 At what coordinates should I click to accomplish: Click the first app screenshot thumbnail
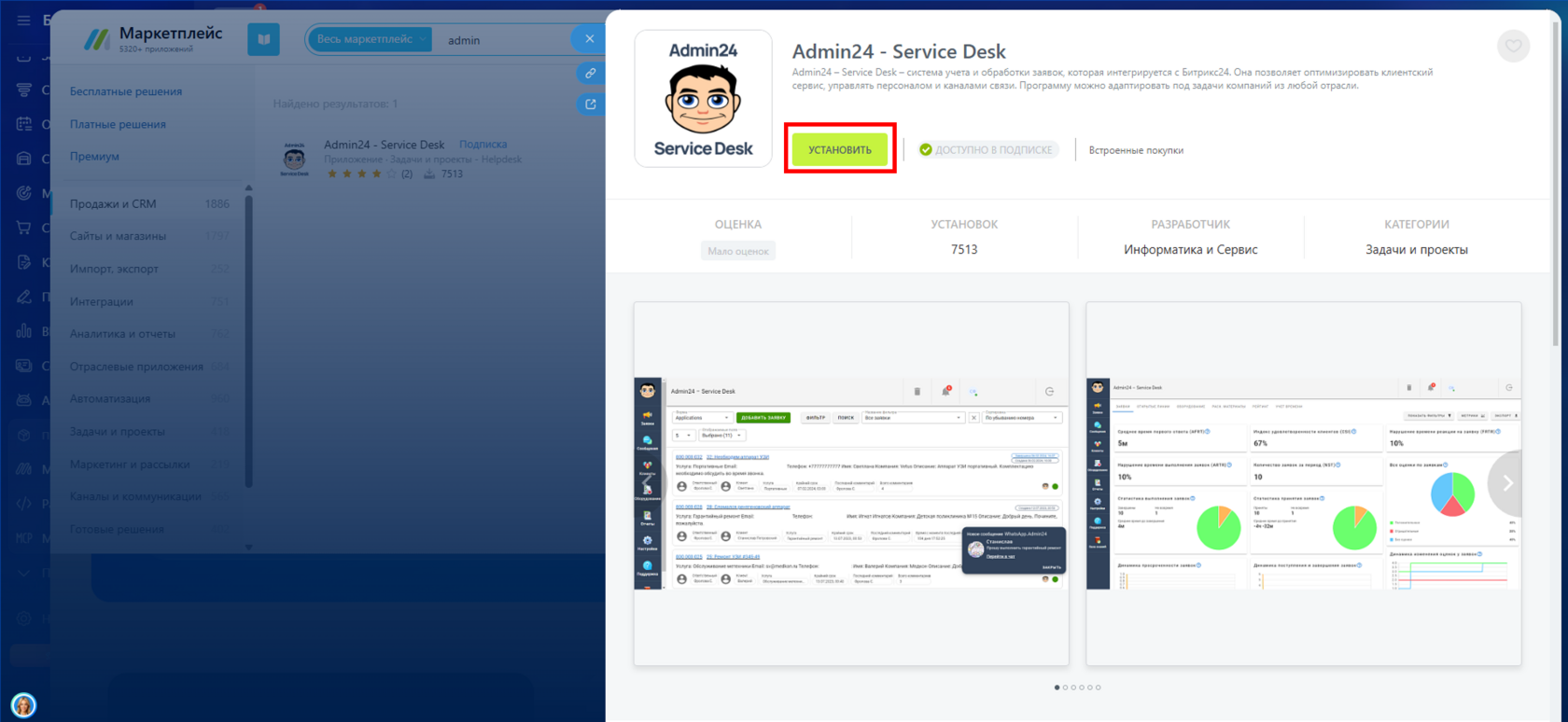click(851, 483)
